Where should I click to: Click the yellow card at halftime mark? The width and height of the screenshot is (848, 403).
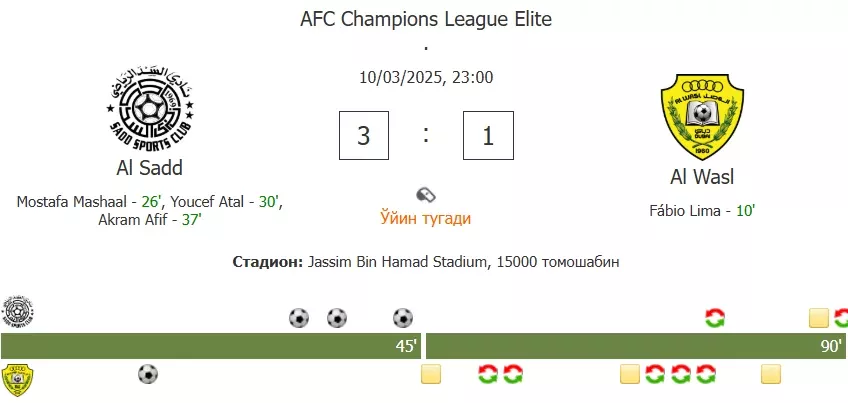point(431,374)
